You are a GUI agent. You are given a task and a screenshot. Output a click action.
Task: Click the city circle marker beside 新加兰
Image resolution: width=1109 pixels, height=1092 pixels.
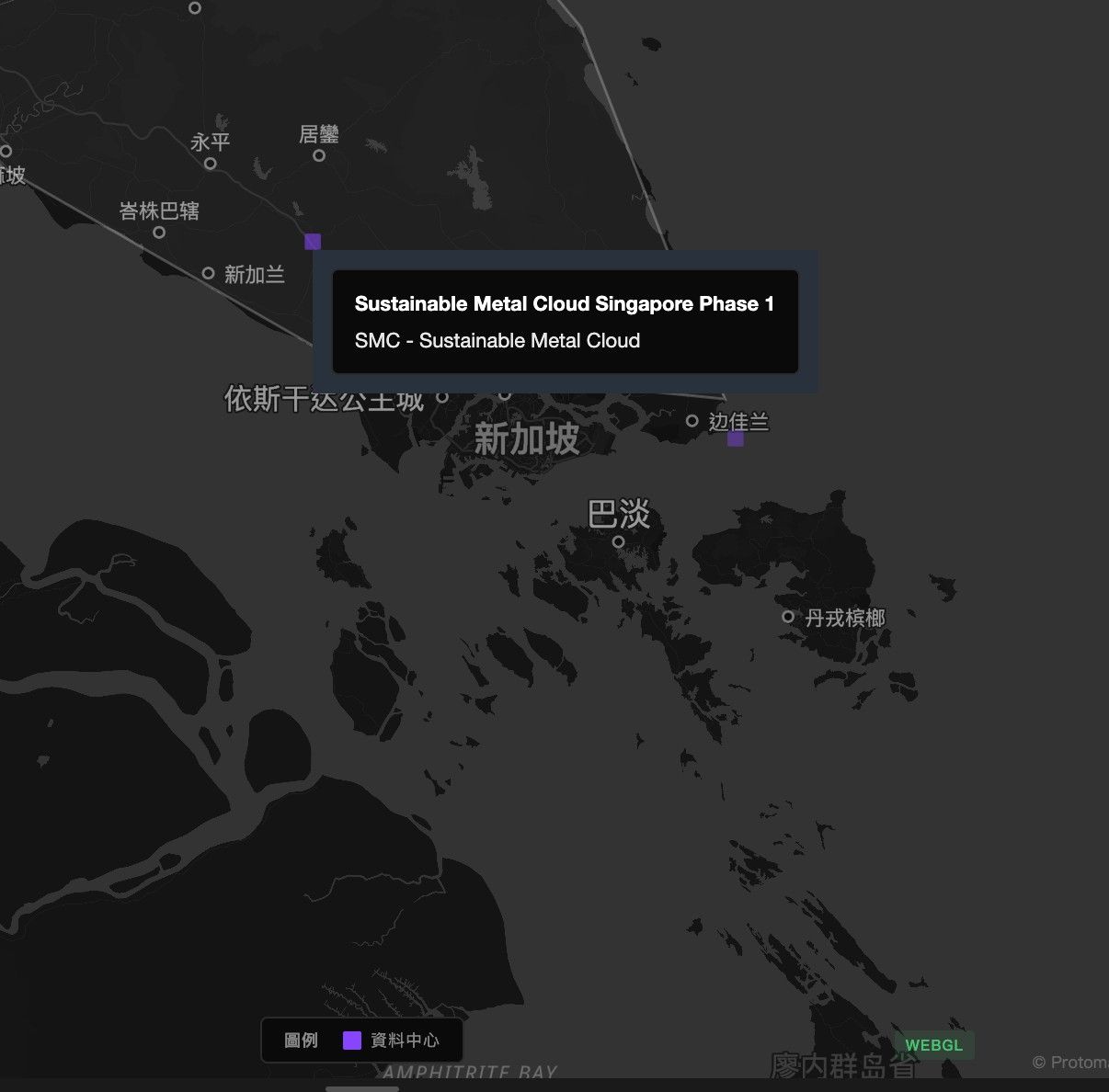point(208,273)
